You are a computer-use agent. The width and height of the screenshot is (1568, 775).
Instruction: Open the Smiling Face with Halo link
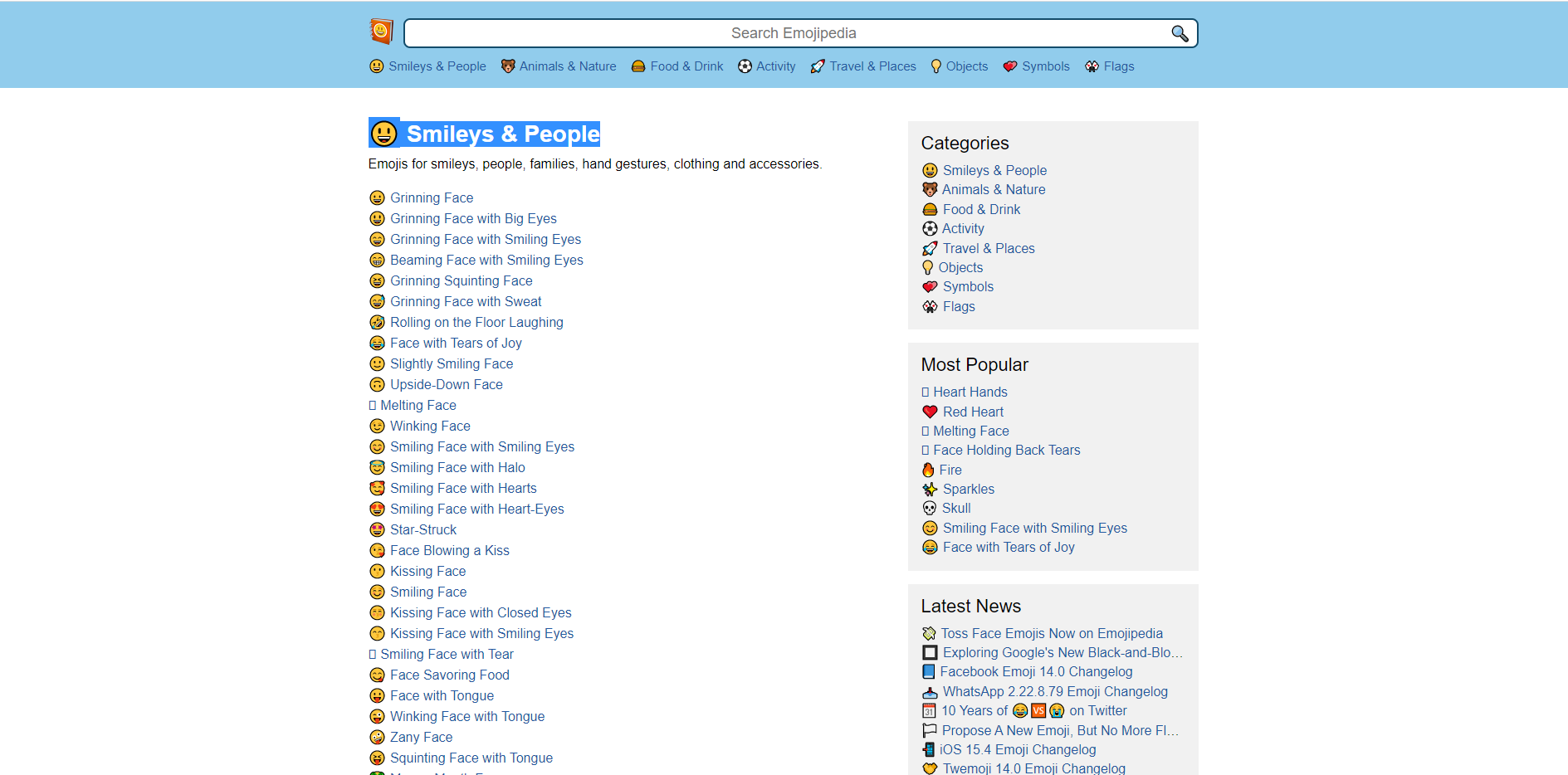coord(457,467)
